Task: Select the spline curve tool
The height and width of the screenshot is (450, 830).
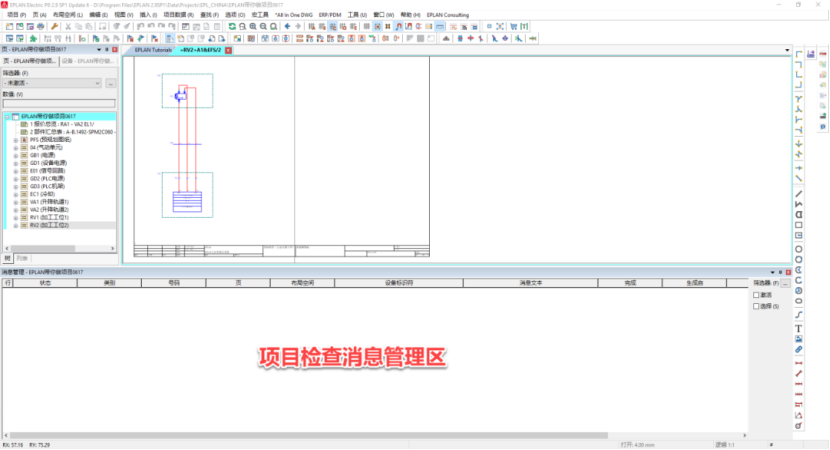Action: pos(799,315)
